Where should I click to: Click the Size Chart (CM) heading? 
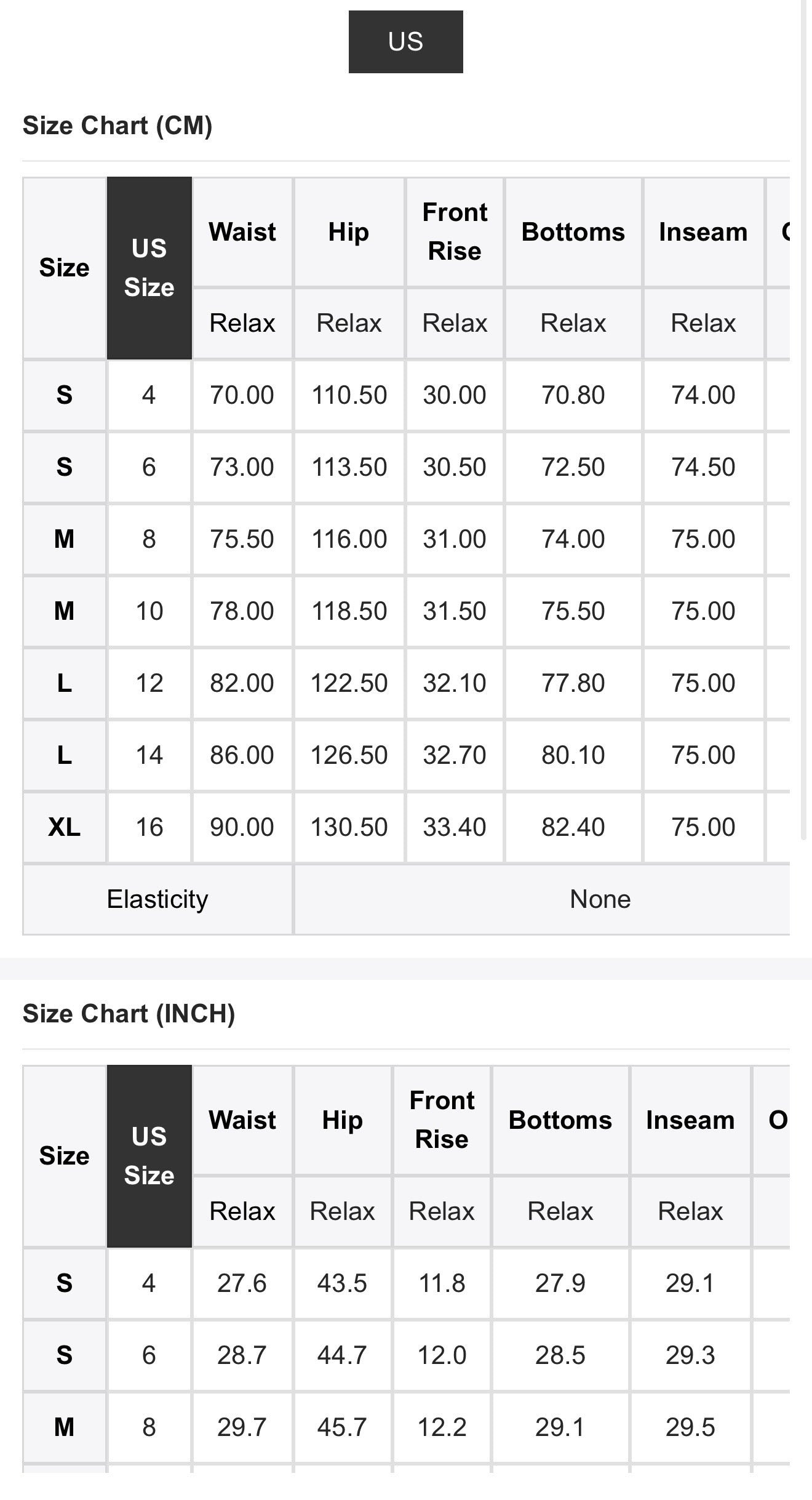pyautogui.click(x=117, y=126)
